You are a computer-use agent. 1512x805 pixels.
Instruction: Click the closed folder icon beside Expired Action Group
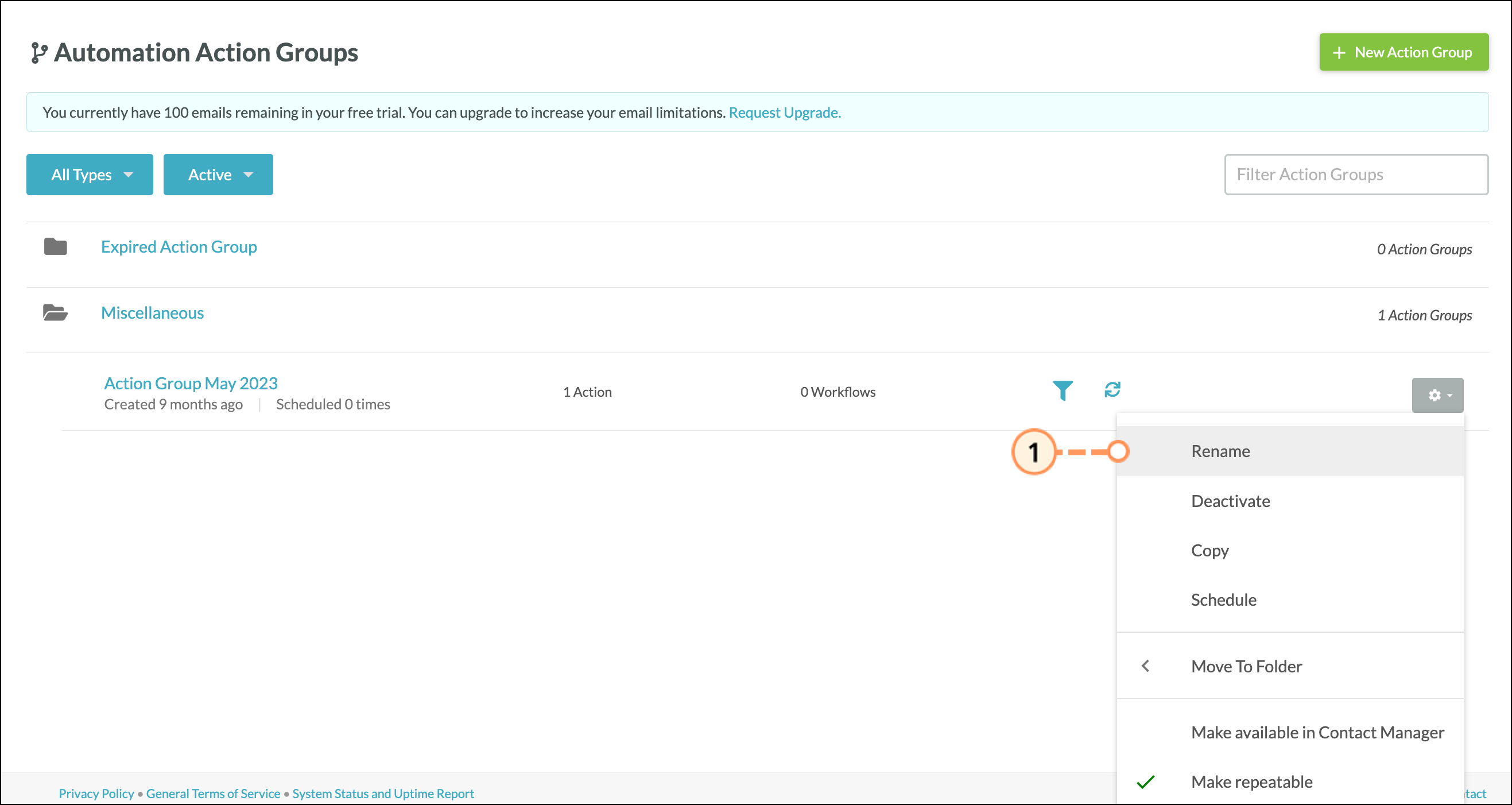click(x=56, y=246)
